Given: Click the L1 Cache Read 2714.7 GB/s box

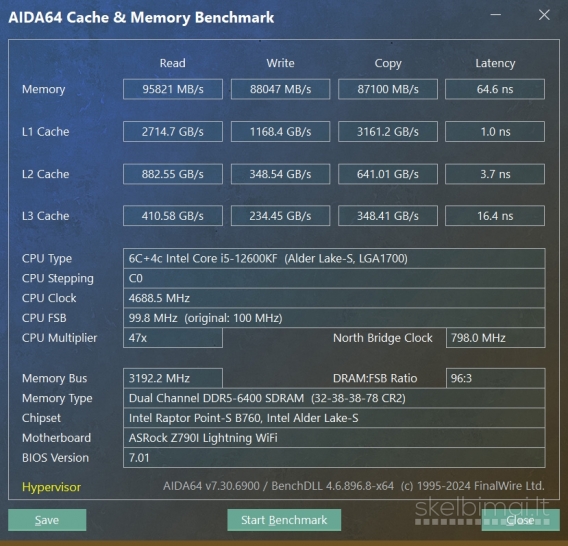Looking at the screenshot, I should coord(173,132).
